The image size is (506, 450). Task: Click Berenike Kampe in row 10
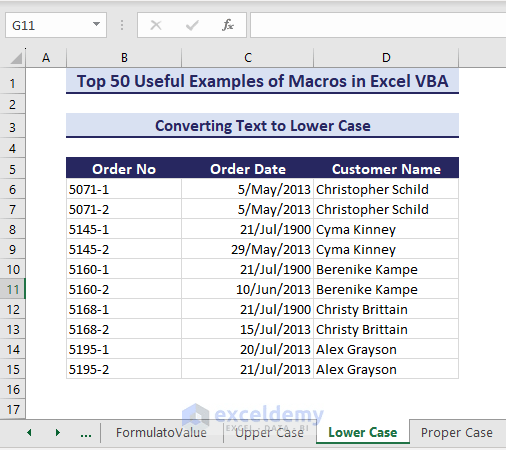pos(386,269)
